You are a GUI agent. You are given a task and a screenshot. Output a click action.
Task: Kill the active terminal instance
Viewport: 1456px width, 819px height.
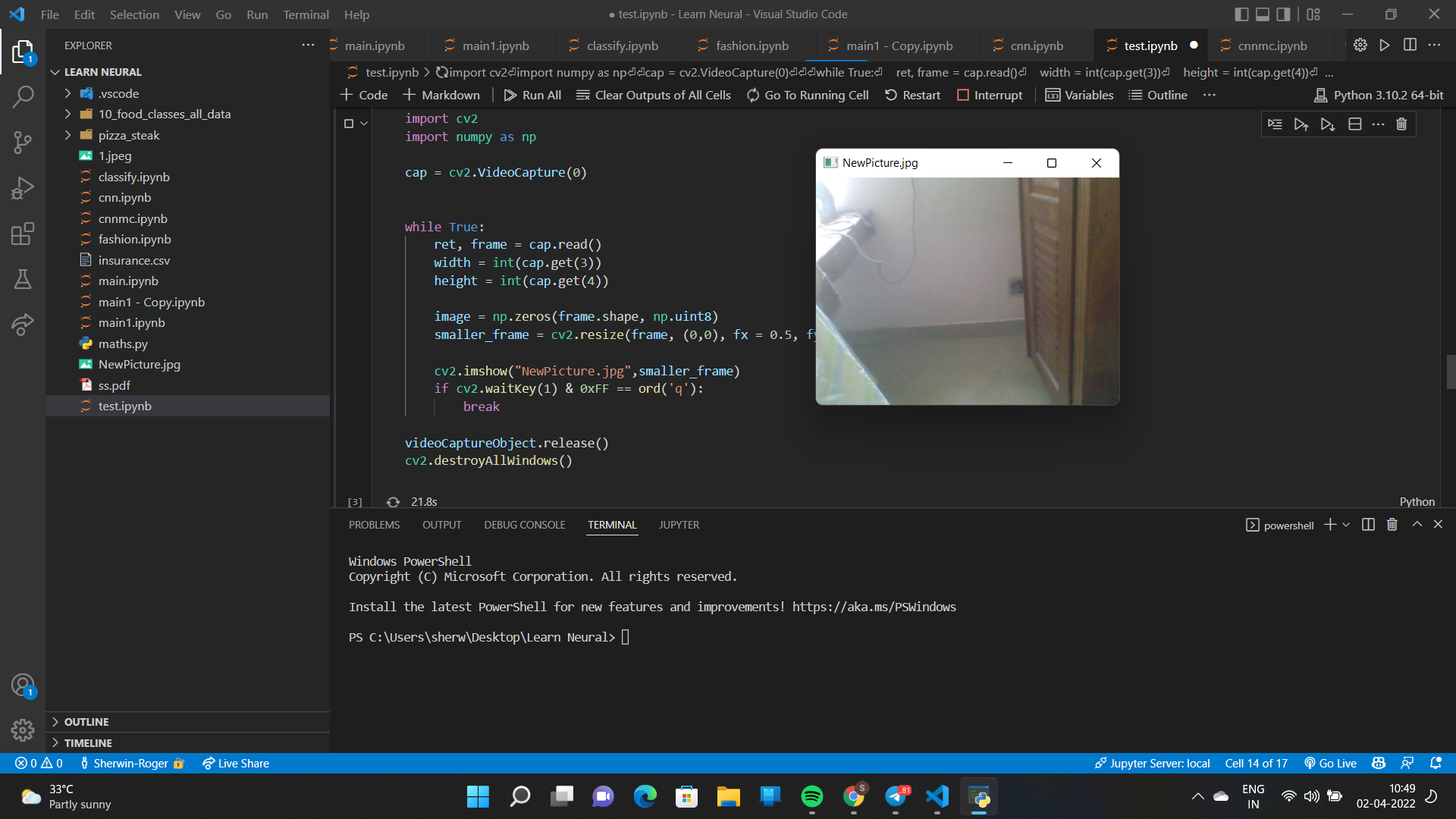1391,524
